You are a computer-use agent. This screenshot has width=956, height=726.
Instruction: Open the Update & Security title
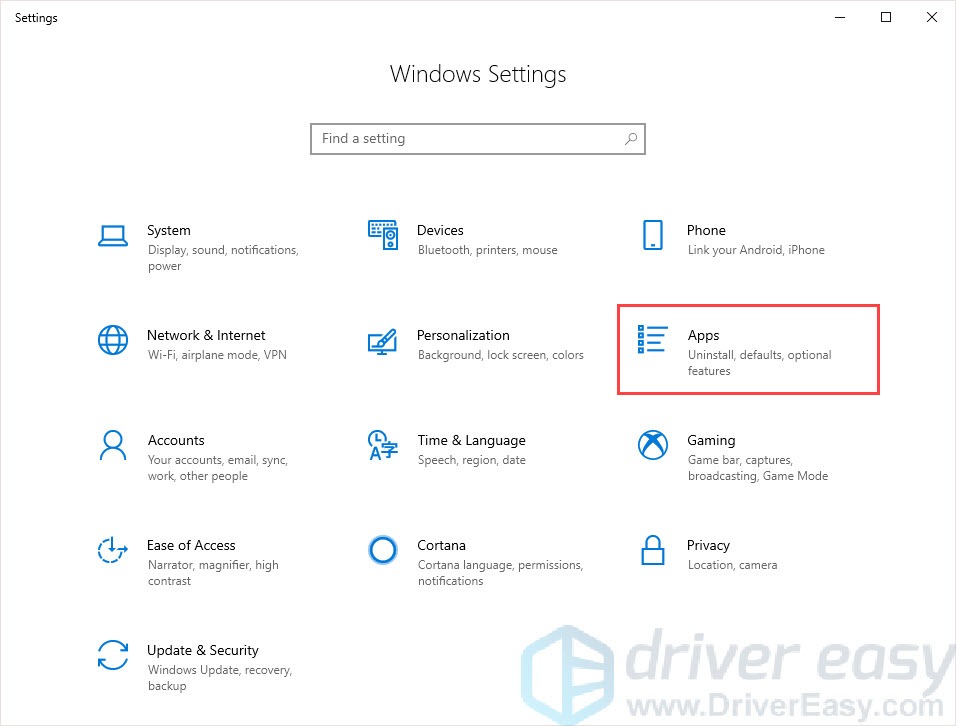(203, 650)
